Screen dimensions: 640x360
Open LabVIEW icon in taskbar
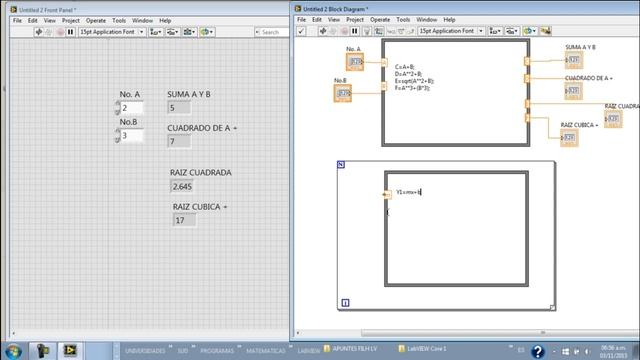pyautogui.click(x=70, y=351)
